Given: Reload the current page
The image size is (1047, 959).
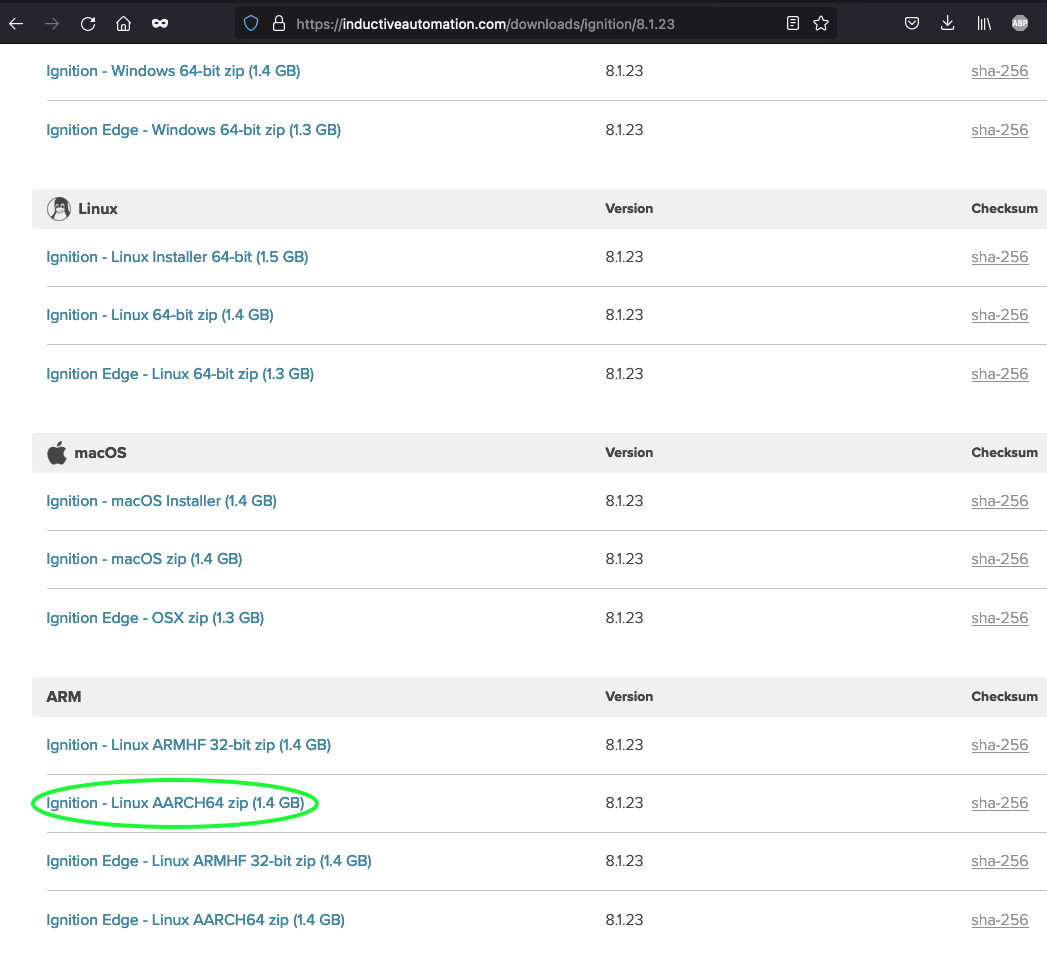Looking at the screenshot, I should [x=87, y=24].
